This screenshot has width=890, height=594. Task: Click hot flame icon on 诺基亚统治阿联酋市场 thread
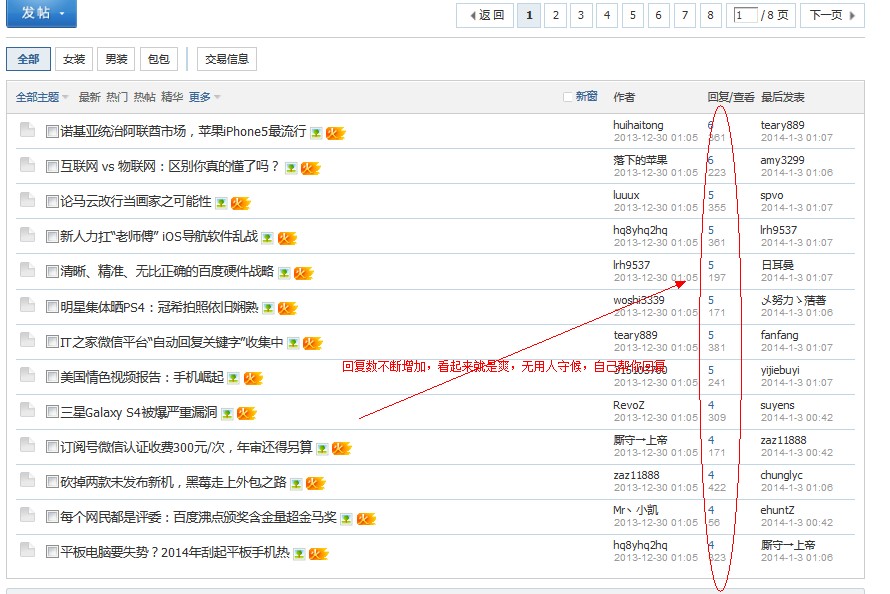pos(335,133)
